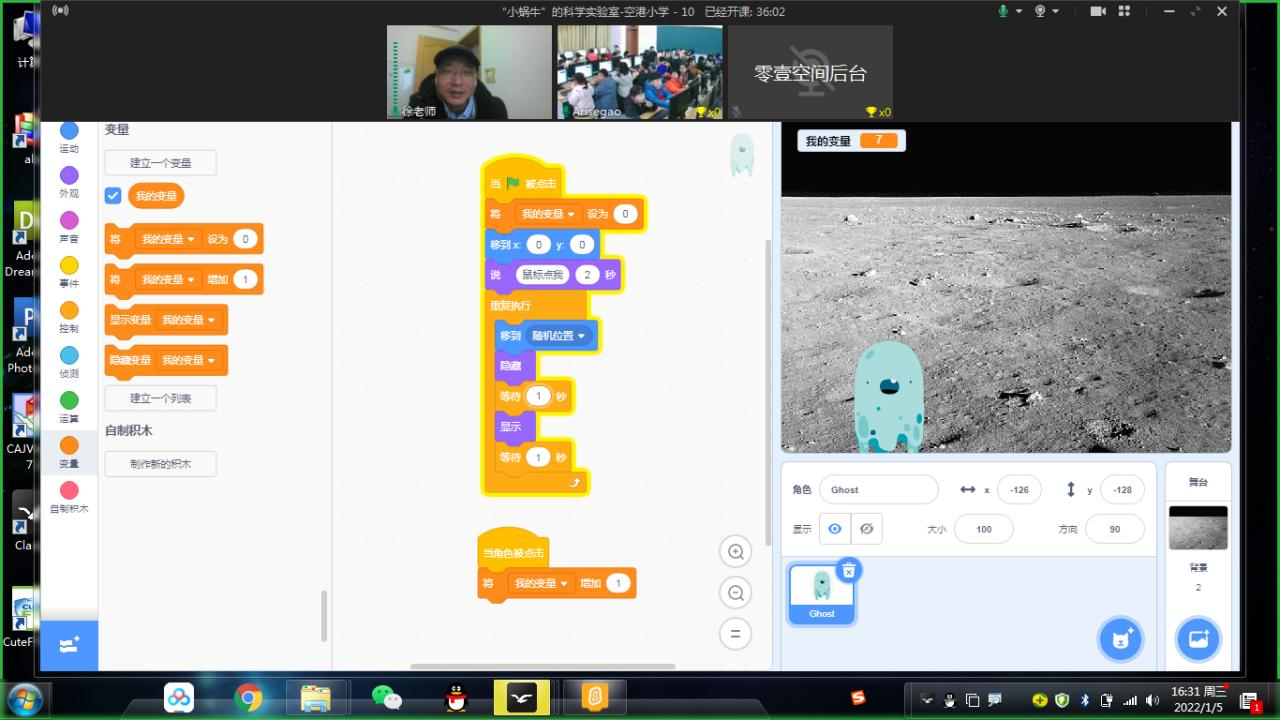Click the 当绿旗被点击 hat block in script

pos(523,179)
